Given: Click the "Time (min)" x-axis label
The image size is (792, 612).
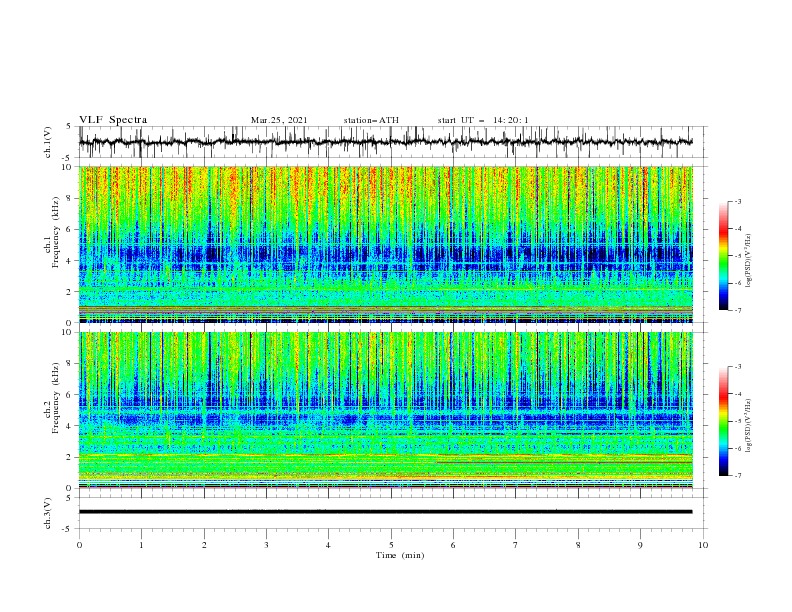Looking at the screenshot, I should 400,555.
